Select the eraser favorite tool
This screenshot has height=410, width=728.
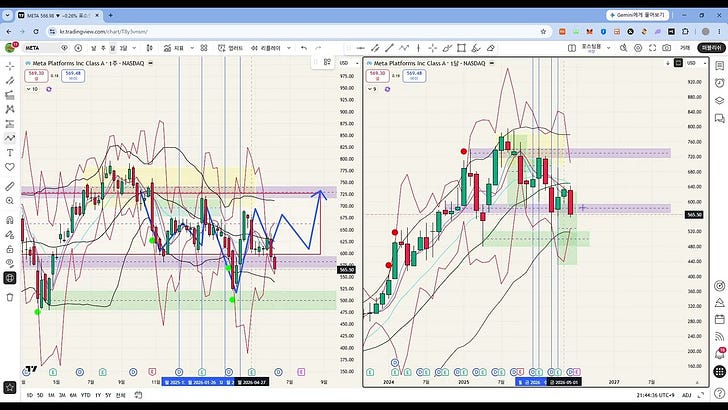click(x=490, y=48)
